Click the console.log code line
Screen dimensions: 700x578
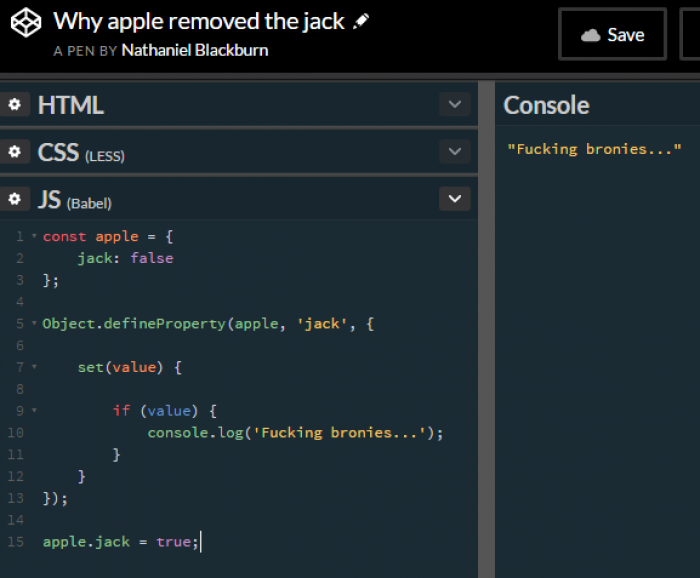point(295,433)
